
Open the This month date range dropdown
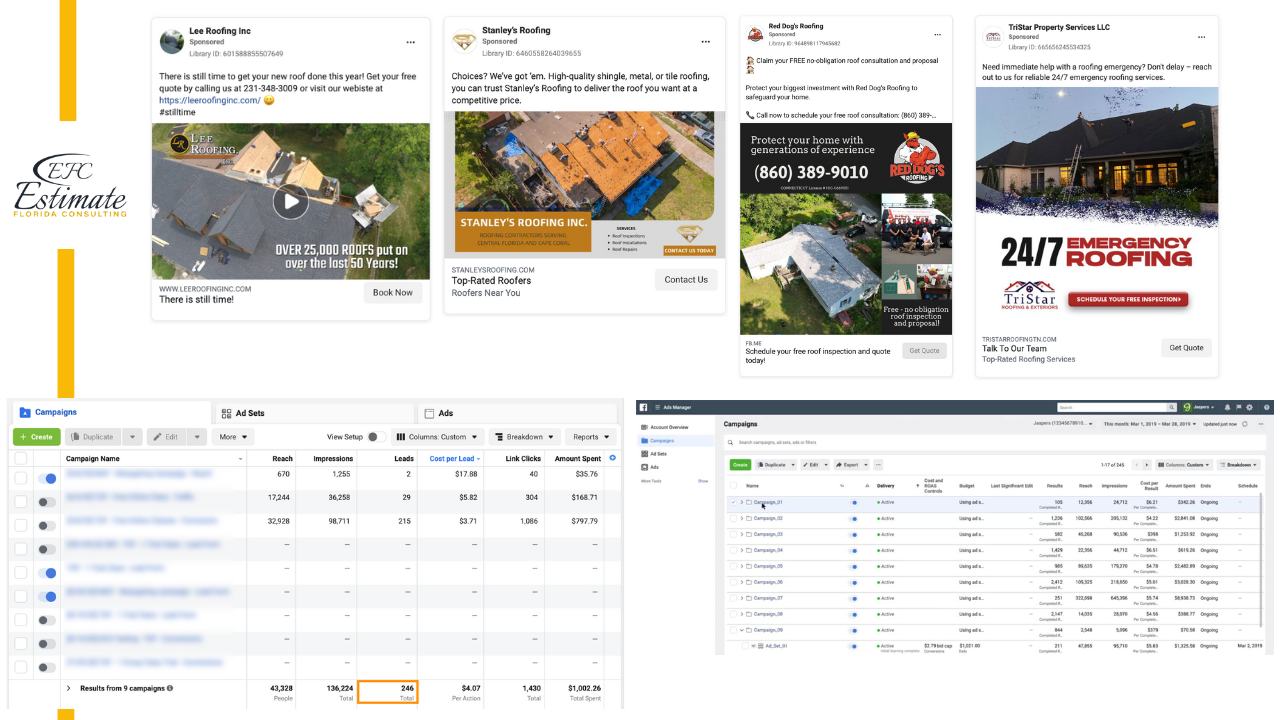pyautogui.click(x=1150, y=424)
